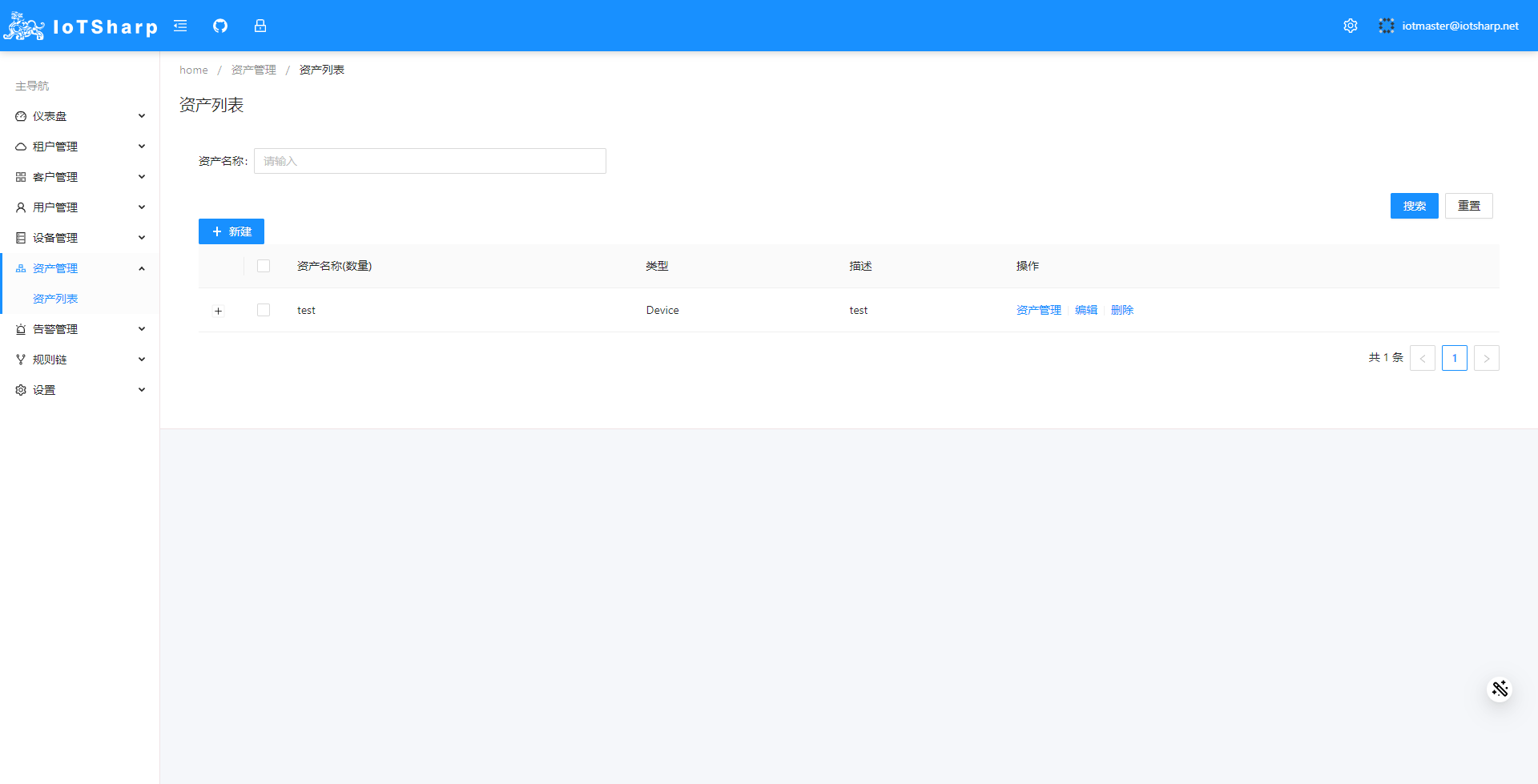Viewport: 1538px width, 784px height.
Task: Open the GitHub icon link
Action: tap(220, 26)
